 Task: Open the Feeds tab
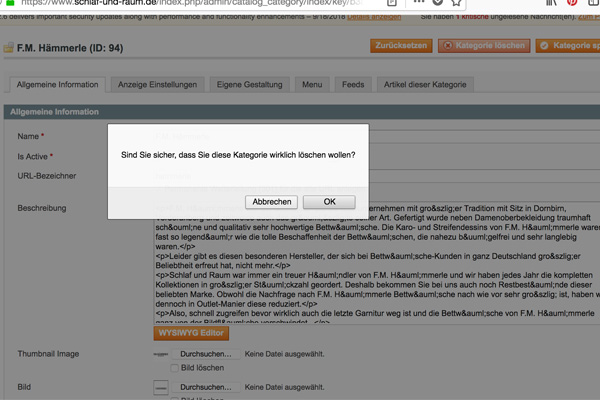pos(353,86)
